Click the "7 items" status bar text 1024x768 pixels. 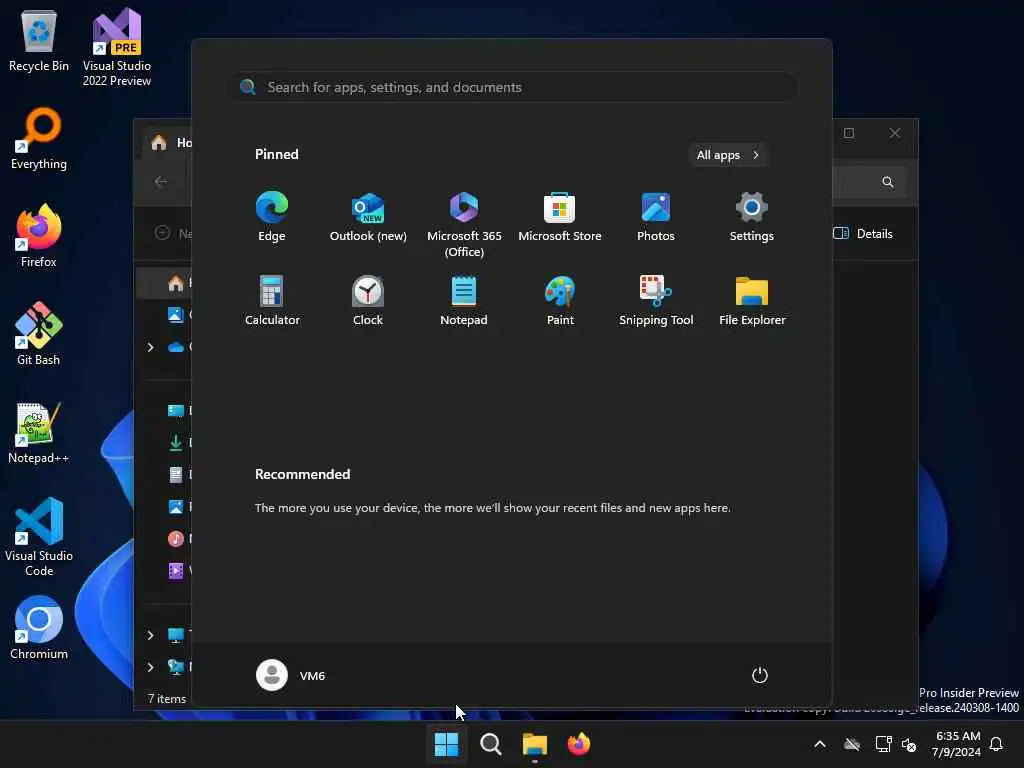coord(167,698)
